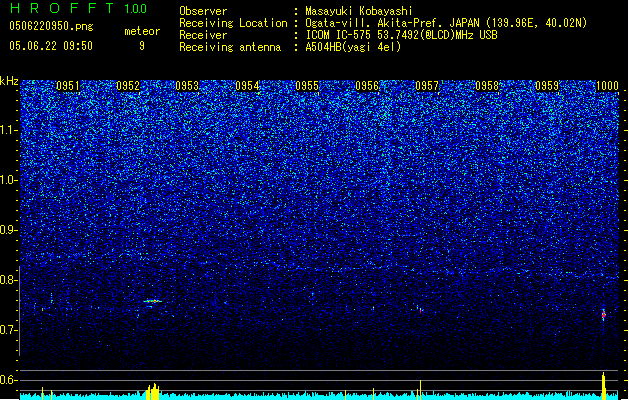Click the HROFFT 1.0.0 title text
This screenshot has height=400, width=629.
[x=79, y=8]
